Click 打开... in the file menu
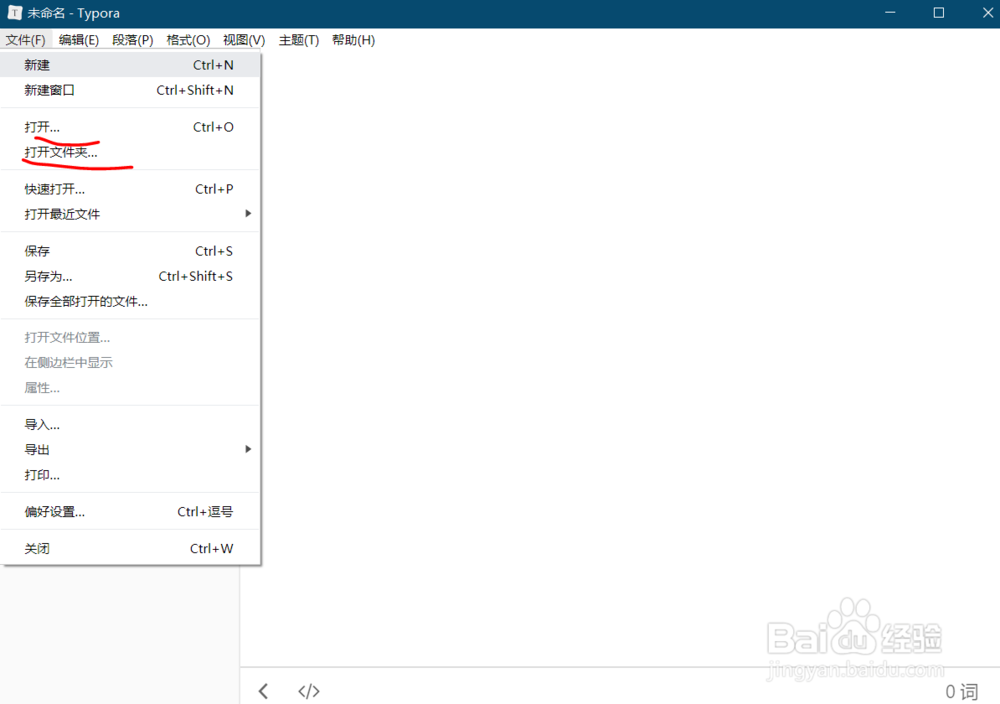Viewport: 1000px width, 704px height. click(x=130, y=127)
